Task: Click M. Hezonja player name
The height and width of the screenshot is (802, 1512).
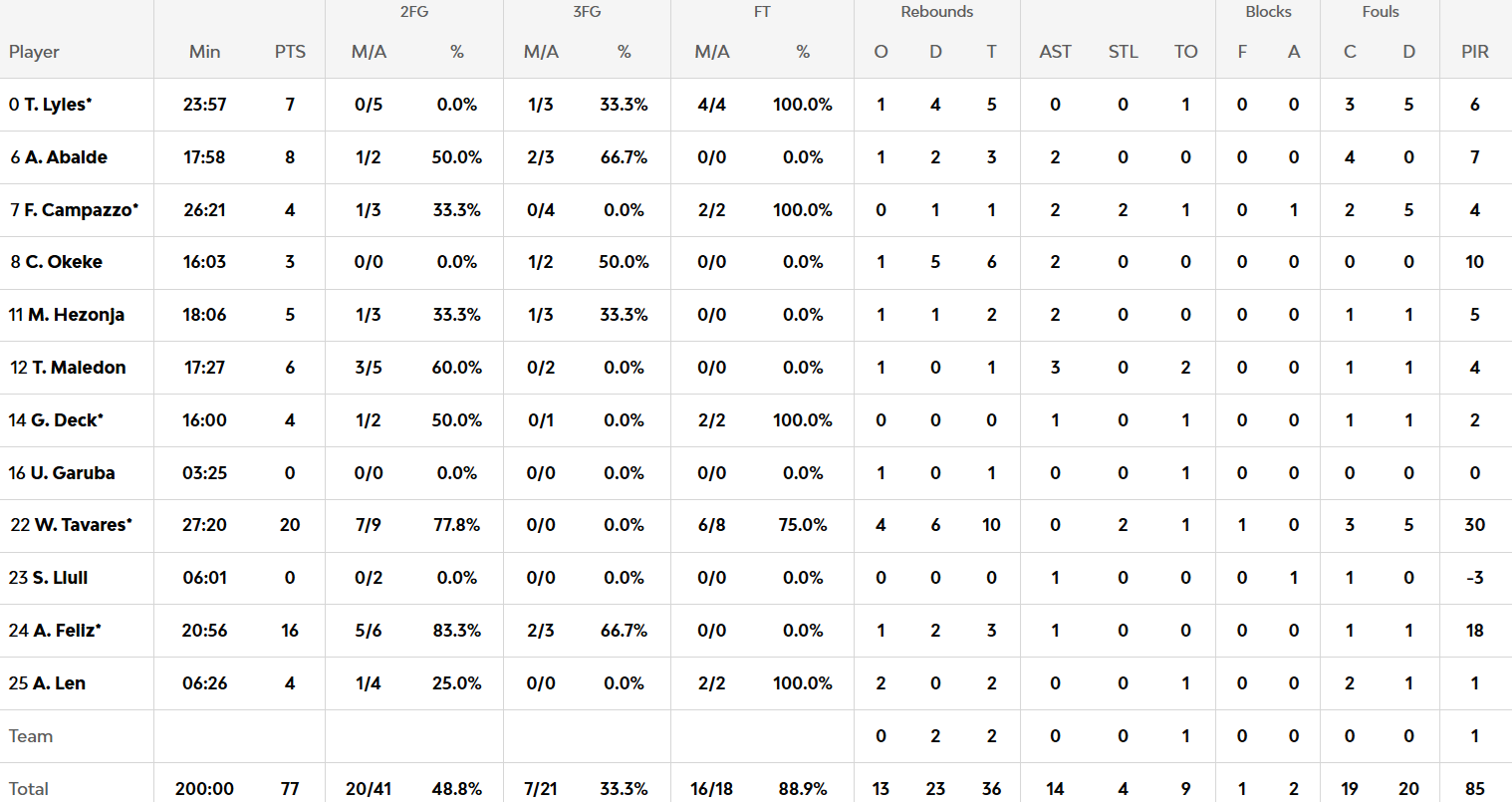Action: 76,315
